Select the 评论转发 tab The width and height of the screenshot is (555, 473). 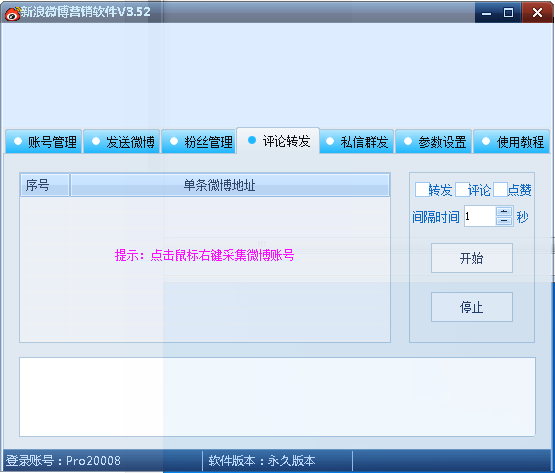coord(278,141)
